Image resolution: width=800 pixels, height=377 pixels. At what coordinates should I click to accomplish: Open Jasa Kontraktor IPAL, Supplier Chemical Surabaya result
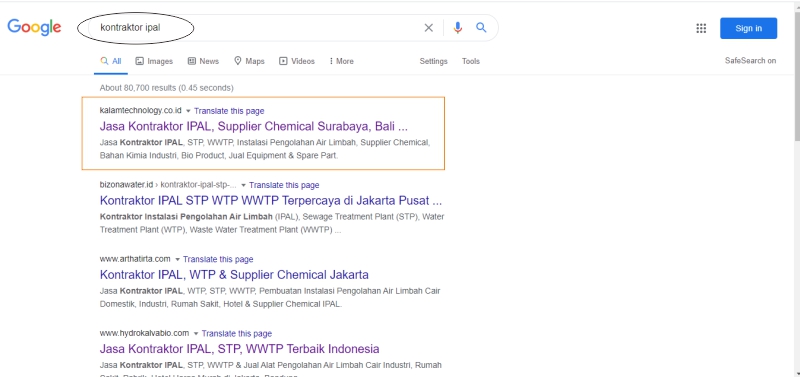point(254,126)
